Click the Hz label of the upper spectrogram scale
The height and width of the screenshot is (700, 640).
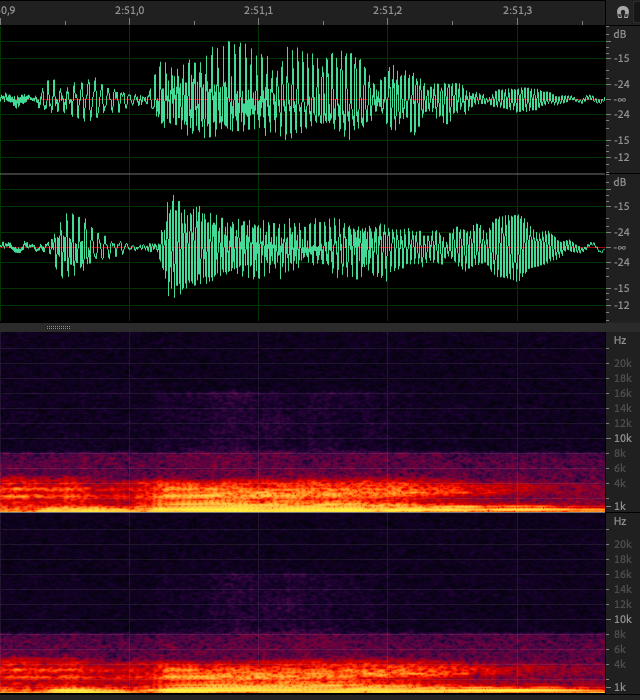620,340
